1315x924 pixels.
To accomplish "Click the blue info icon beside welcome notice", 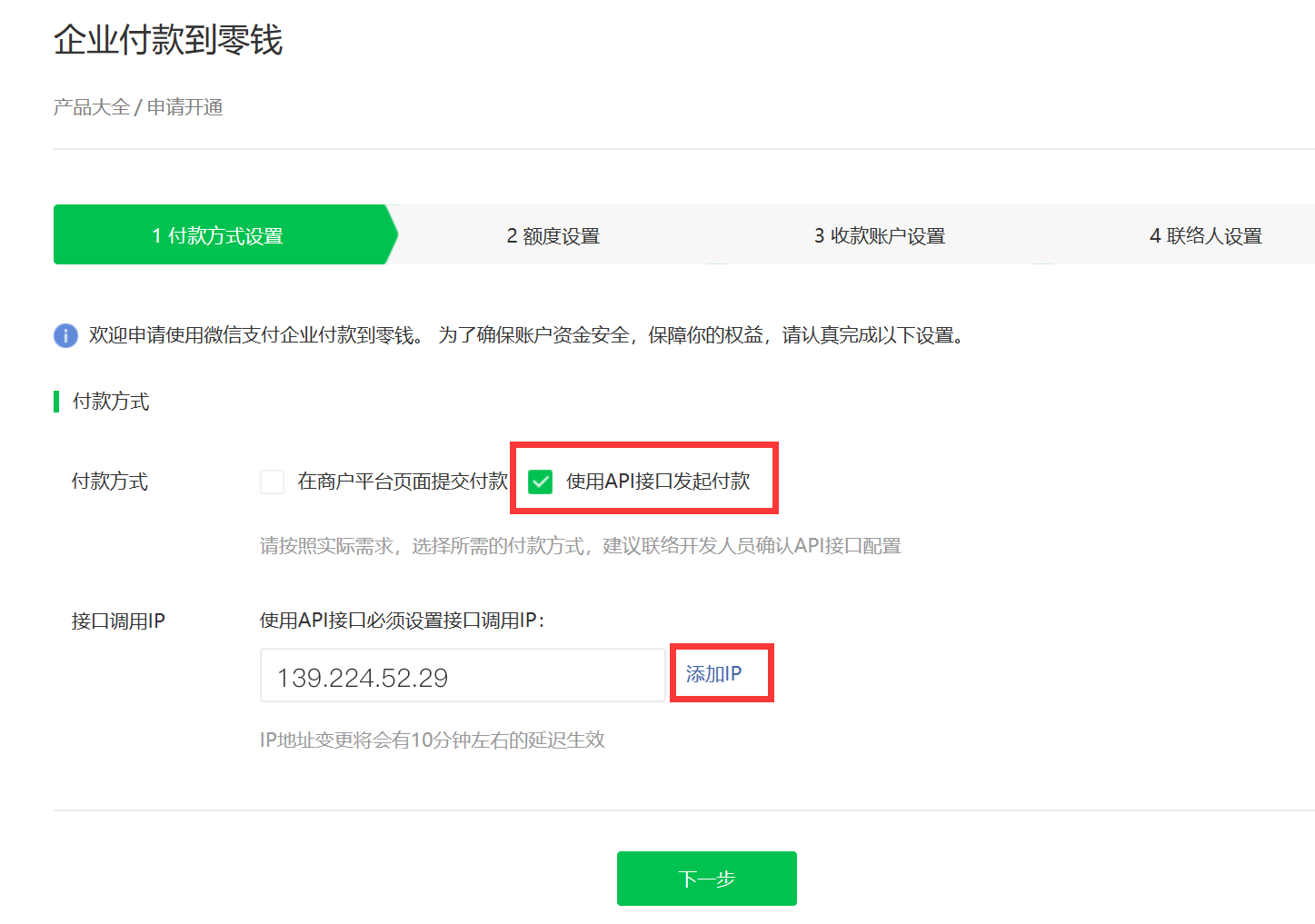I will click(x=65, y=335).
